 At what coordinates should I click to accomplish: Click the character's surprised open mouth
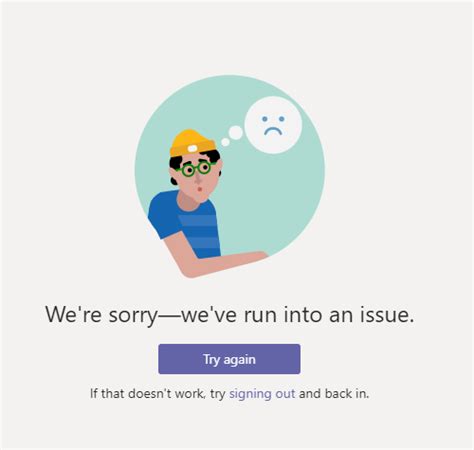coord(200,189)
